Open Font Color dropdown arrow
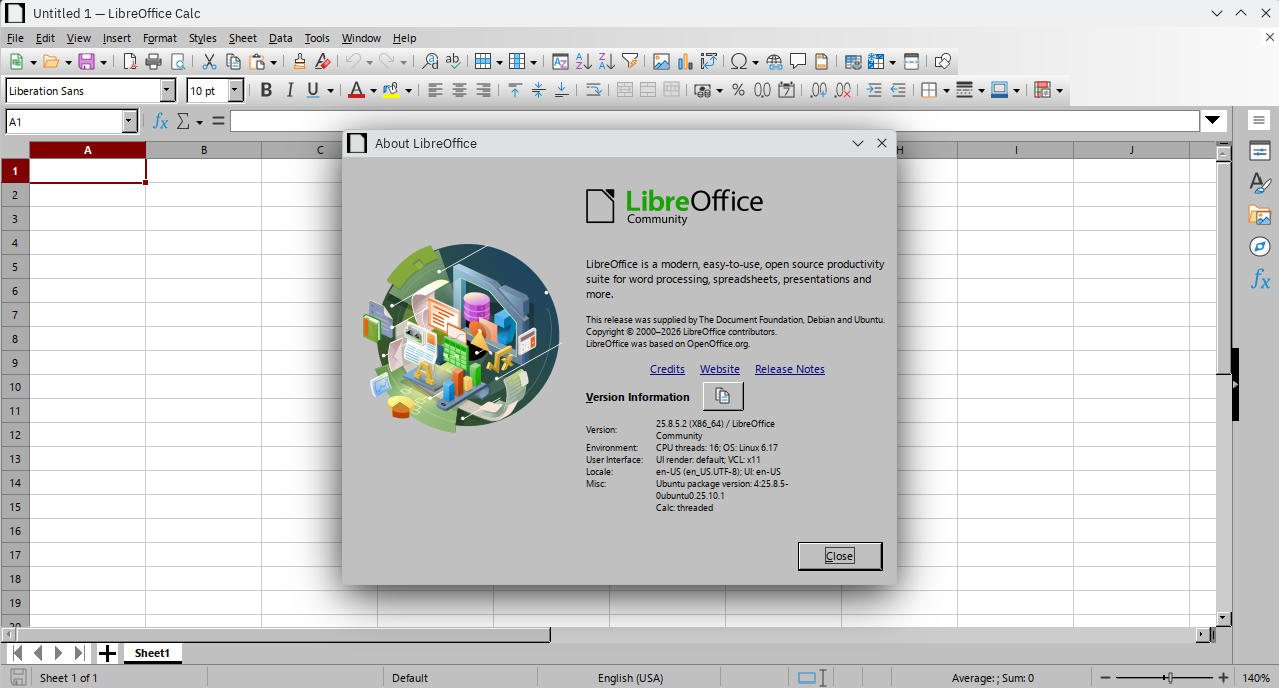This screenshot has height=688, width=1279. (x=373, y=90)
